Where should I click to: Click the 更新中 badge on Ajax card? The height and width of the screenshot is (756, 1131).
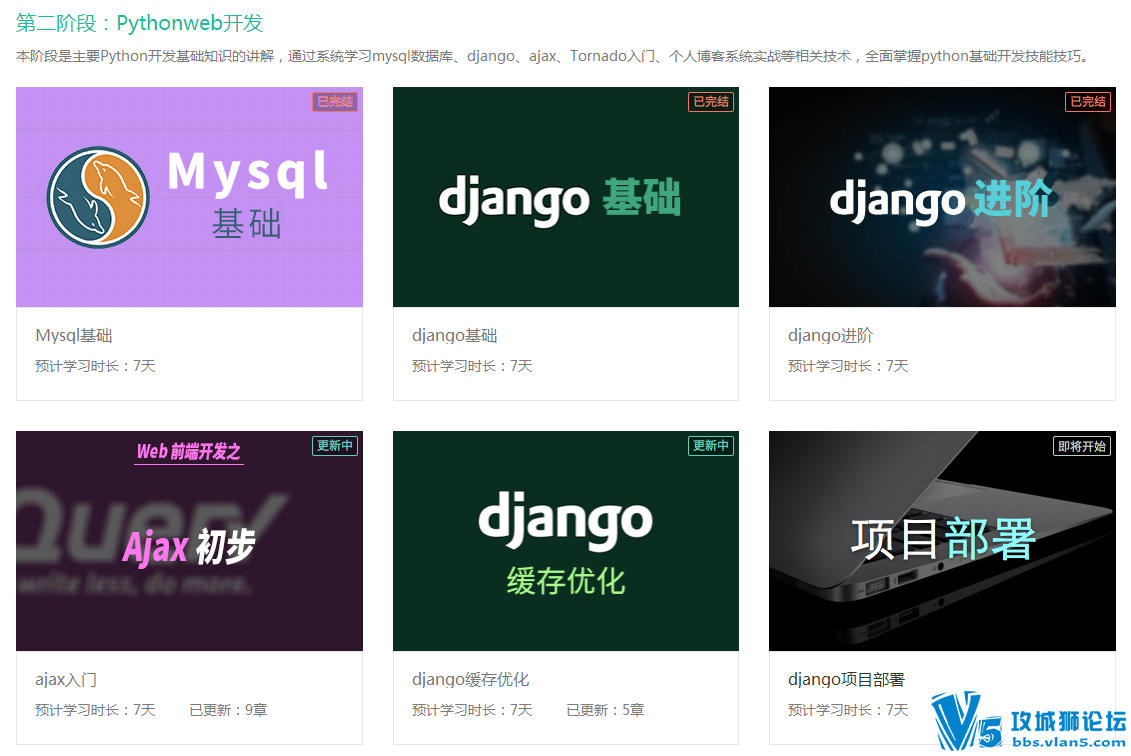335,446
